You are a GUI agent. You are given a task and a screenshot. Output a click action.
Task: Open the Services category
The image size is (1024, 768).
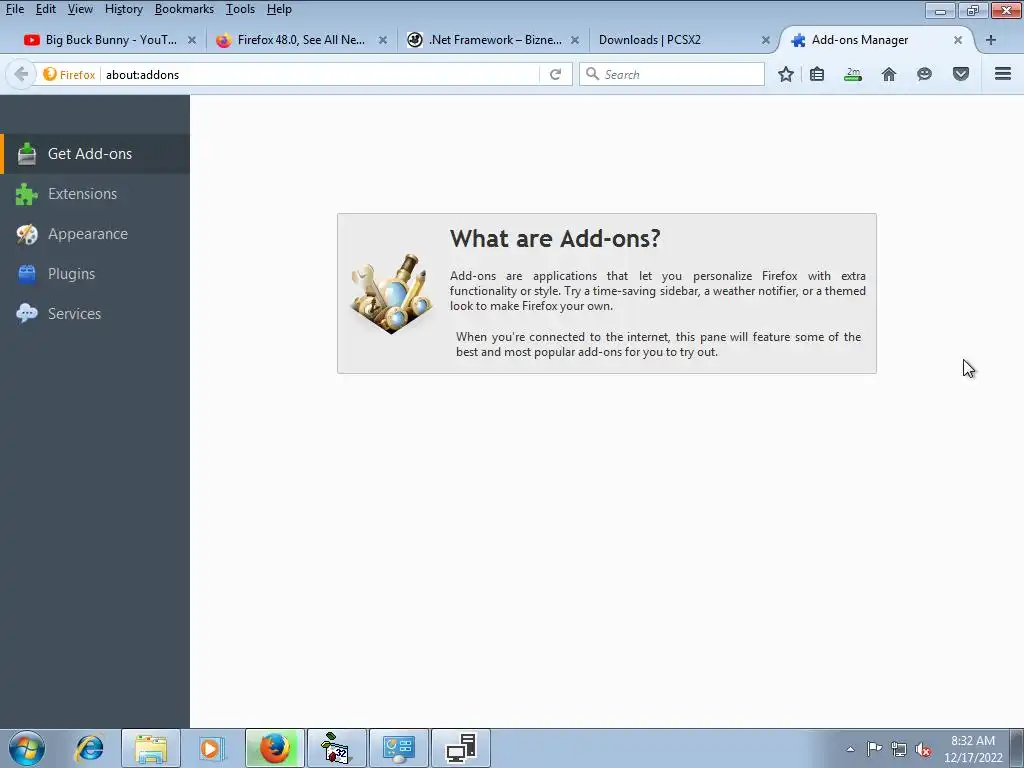pos(95,313)
